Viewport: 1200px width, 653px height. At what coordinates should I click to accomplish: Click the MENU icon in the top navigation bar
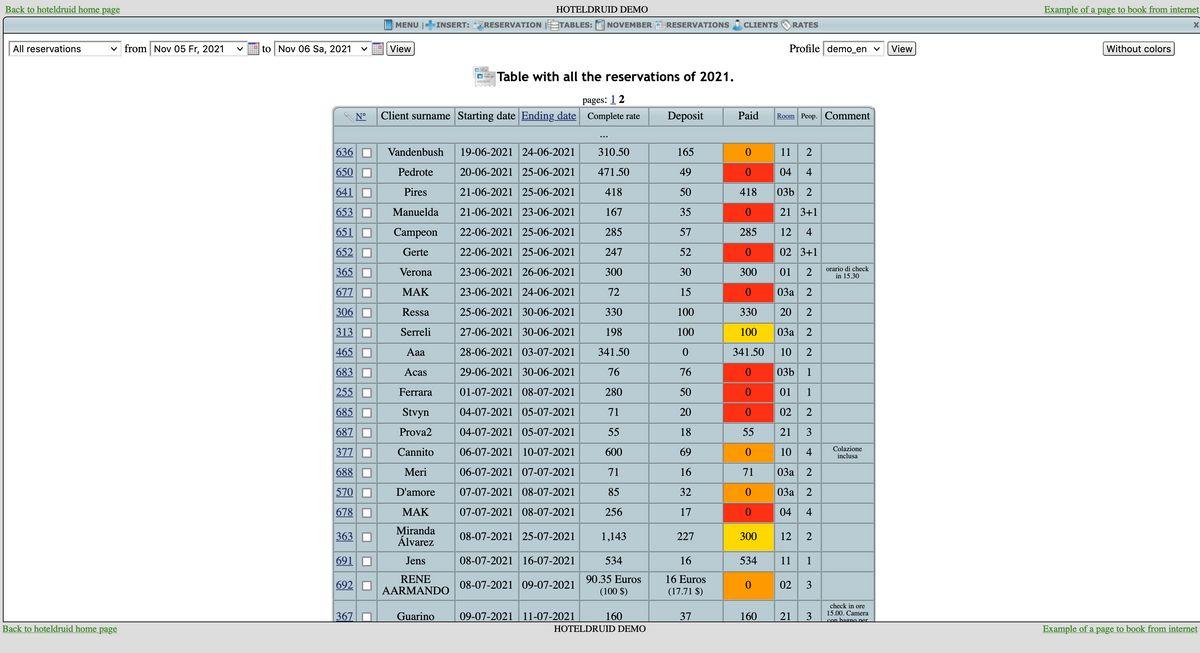click(x=389, y=24)
